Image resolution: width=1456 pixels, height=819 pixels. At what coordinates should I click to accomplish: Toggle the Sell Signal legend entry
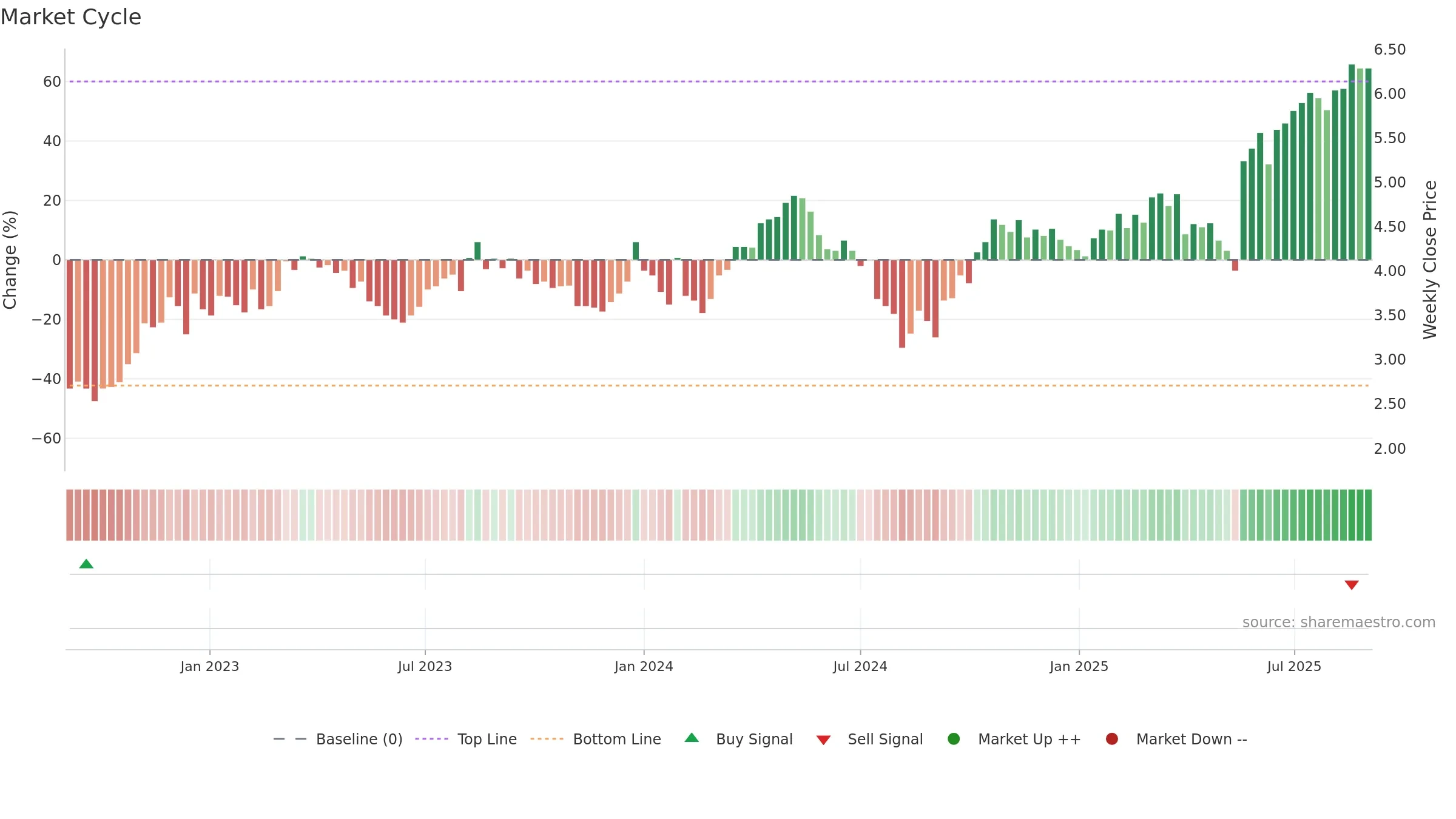(869, 739)
